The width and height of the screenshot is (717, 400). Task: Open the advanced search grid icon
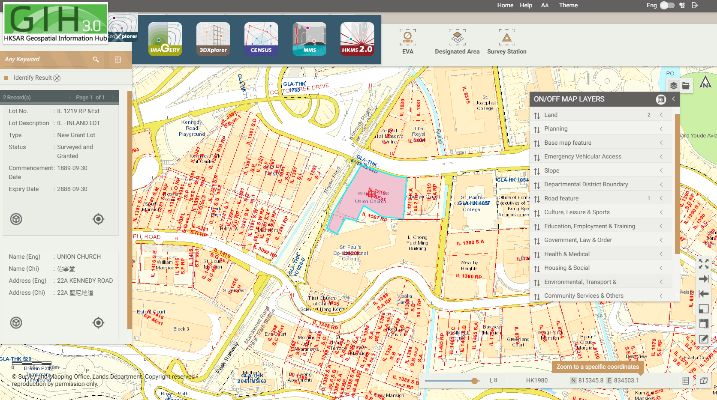click(x=118, y=59)
